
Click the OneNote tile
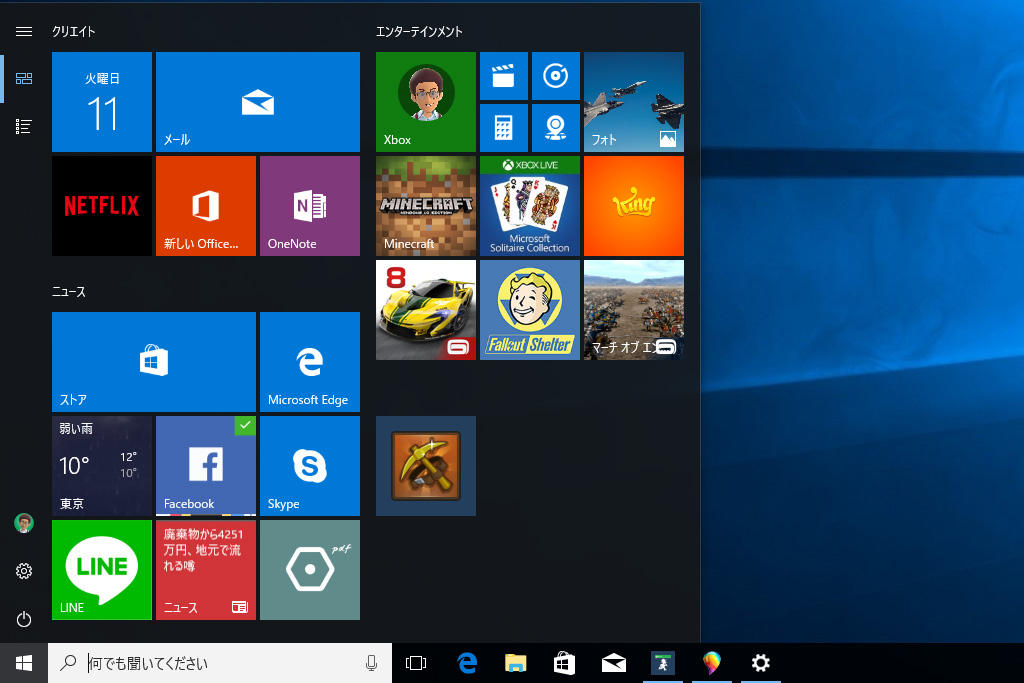(310, 206)
